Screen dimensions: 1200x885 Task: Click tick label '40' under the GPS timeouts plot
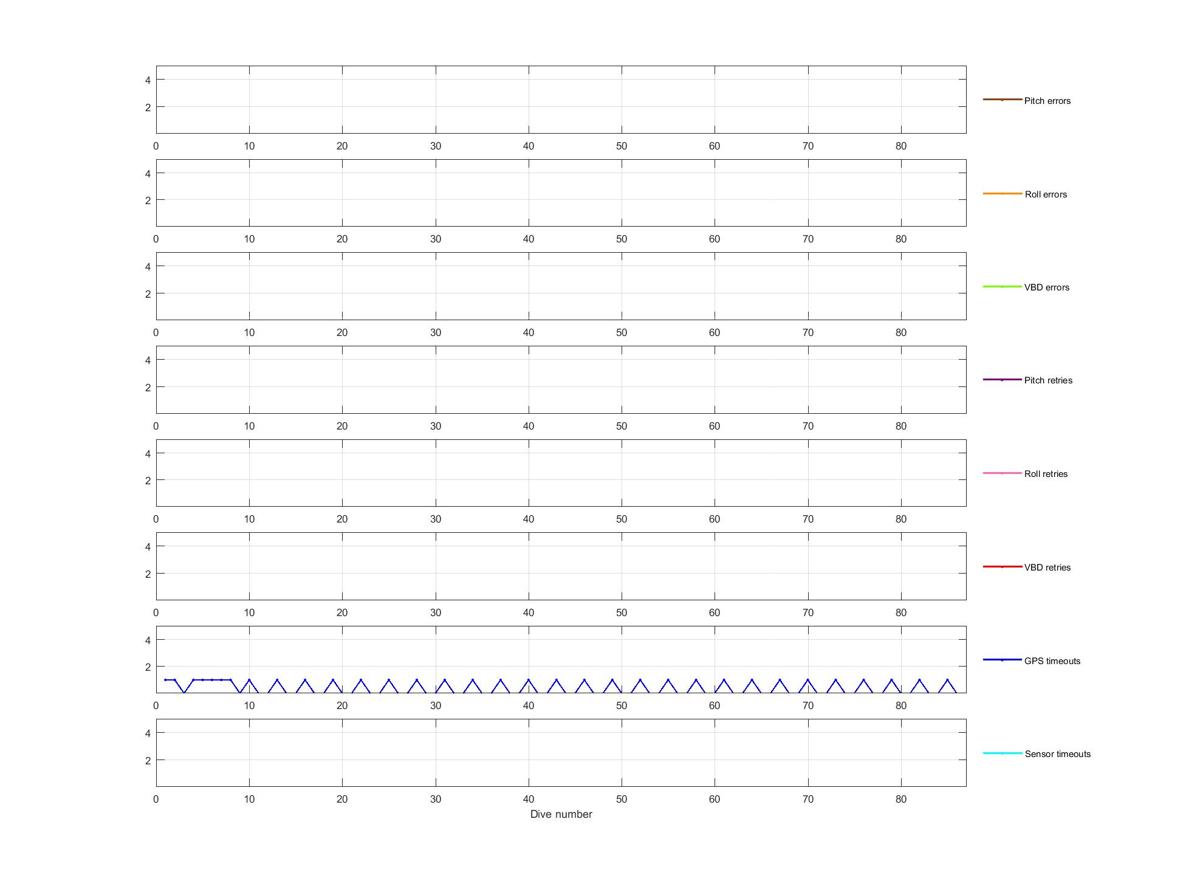point(528,706)
